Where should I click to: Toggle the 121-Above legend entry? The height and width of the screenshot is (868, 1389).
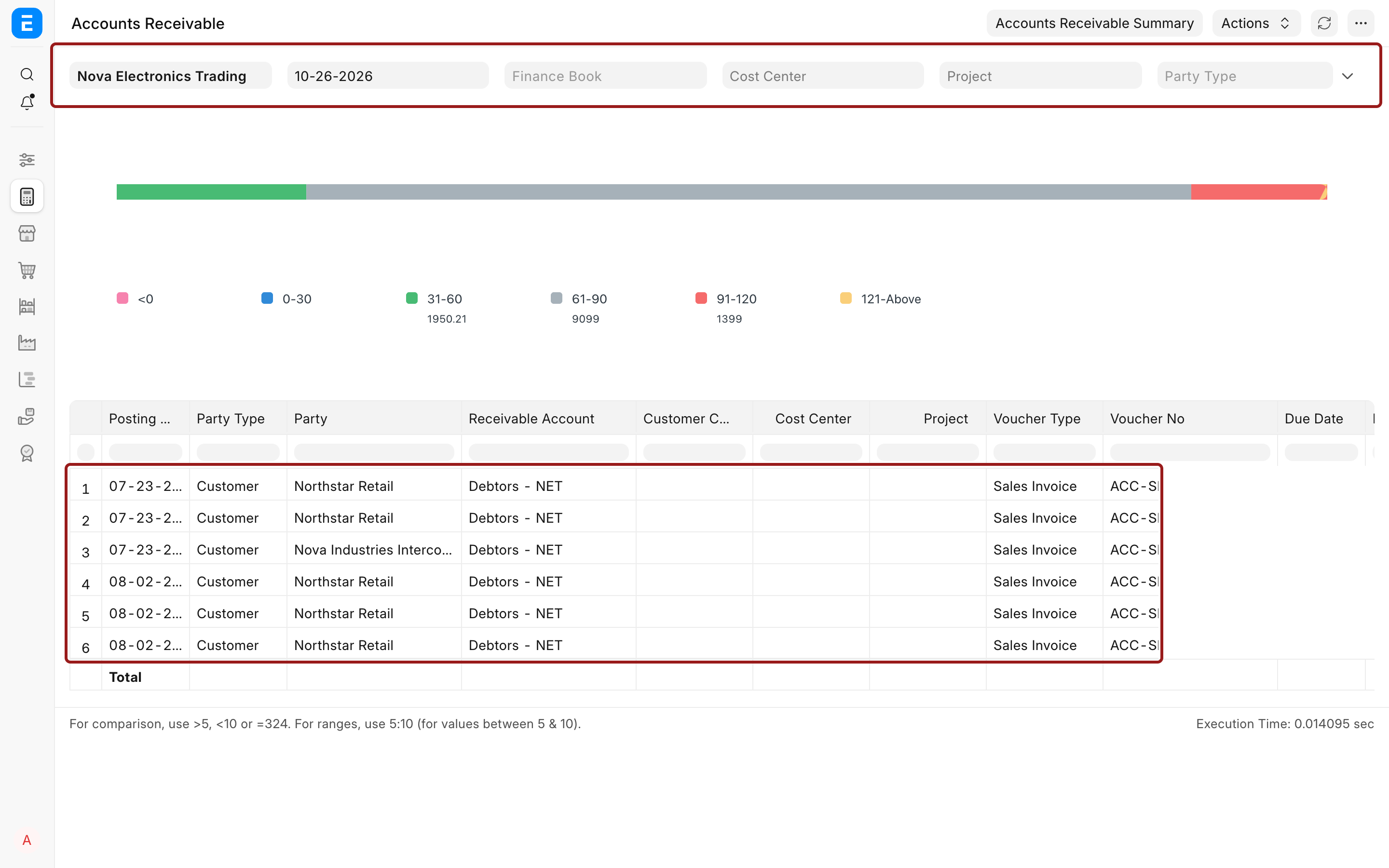tap(881, 298)
